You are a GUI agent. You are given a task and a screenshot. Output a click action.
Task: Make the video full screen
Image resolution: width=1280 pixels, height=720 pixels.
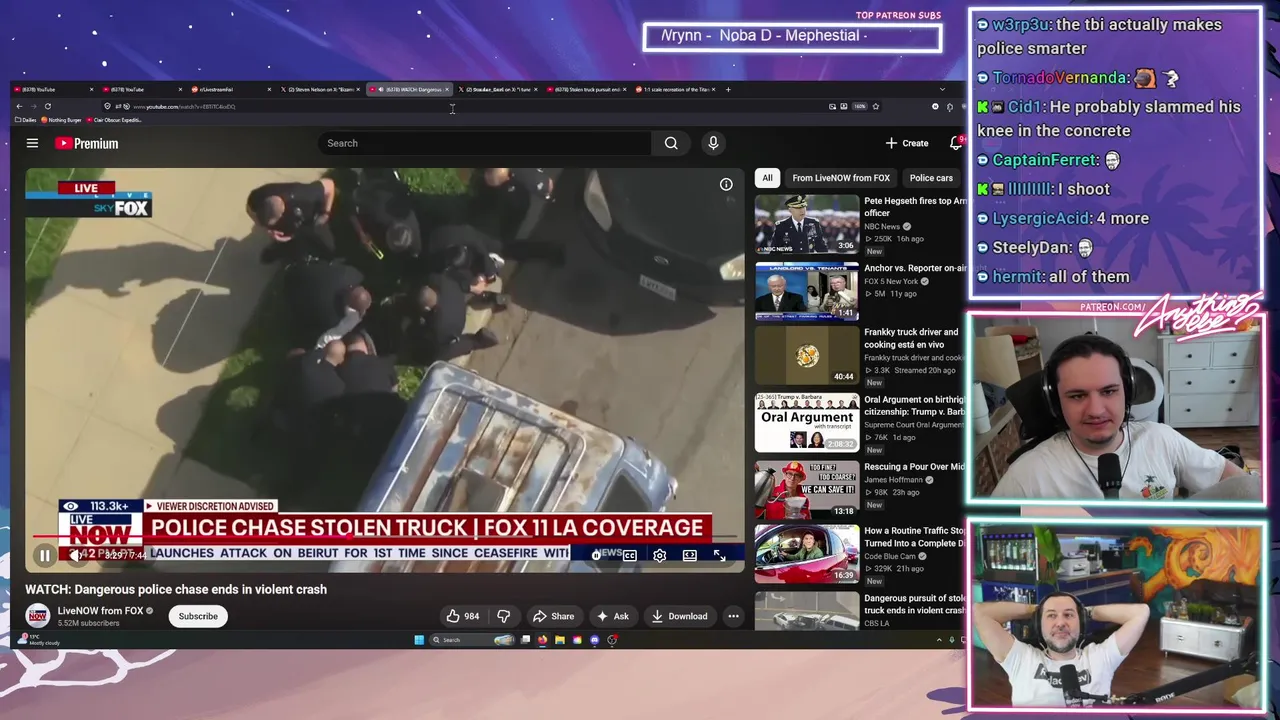(x=719, y=555)
